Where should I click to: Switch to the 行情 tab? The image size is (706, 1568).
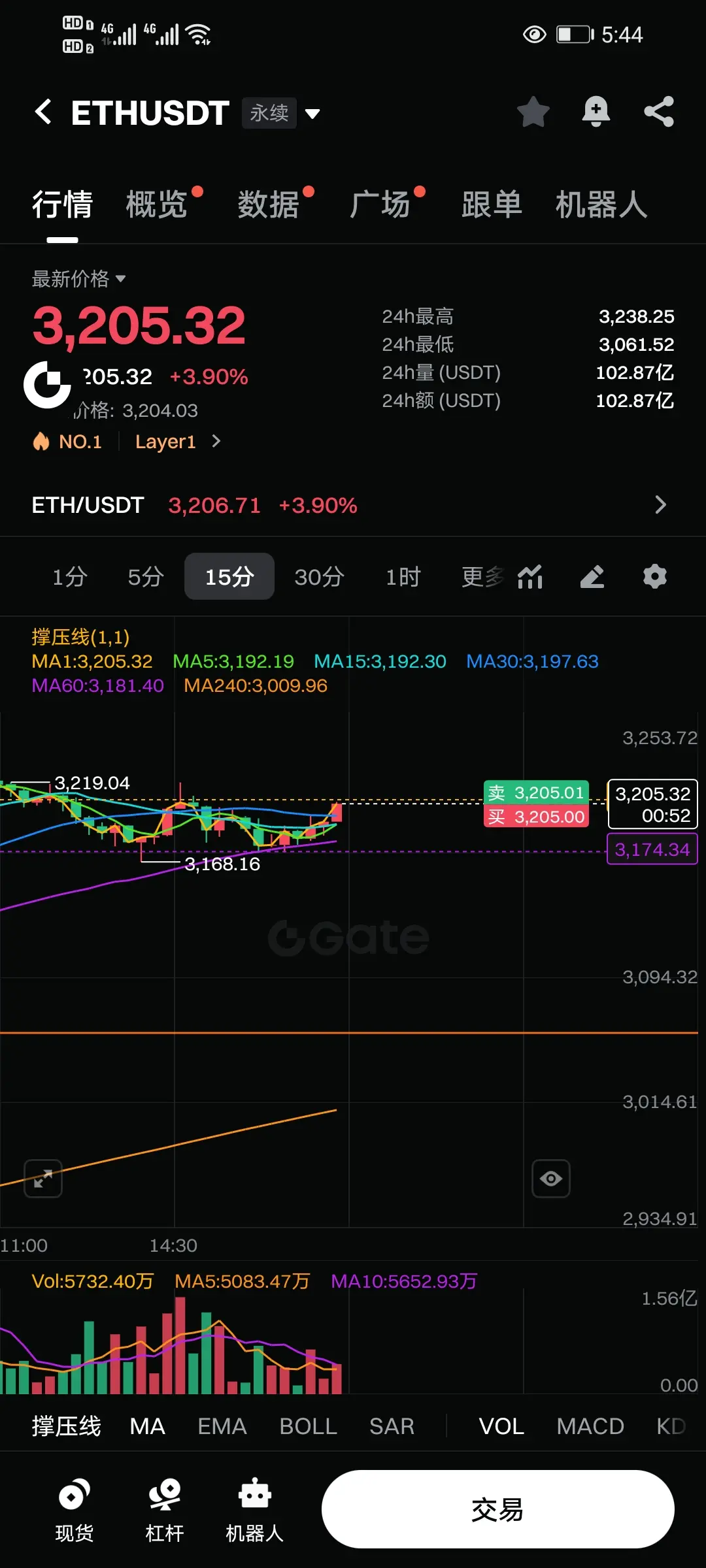click(x=62, y=204)
